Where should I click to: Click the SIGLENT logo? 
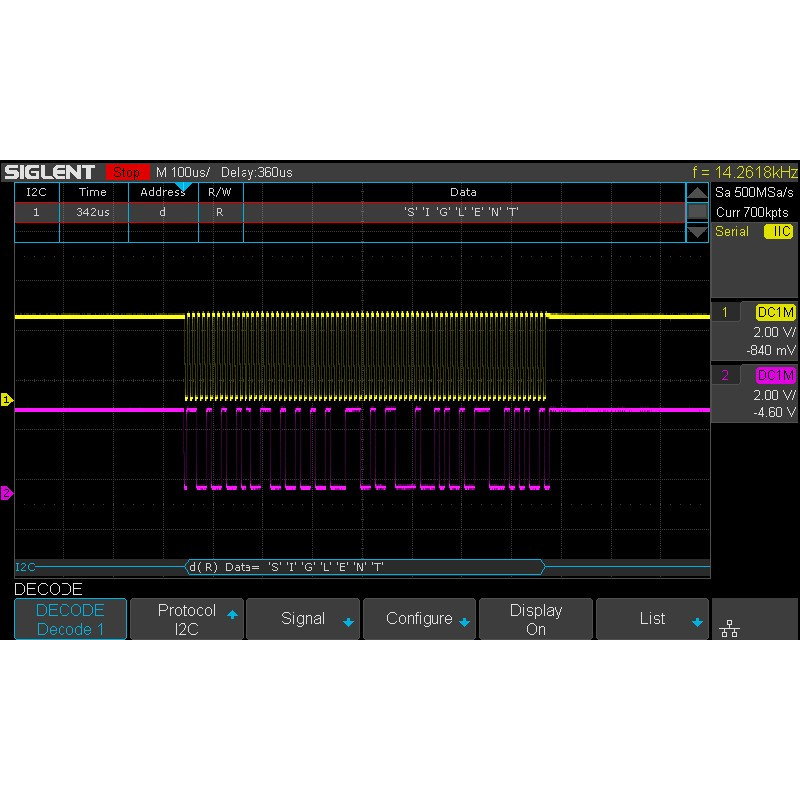click(x=52, y=170)
